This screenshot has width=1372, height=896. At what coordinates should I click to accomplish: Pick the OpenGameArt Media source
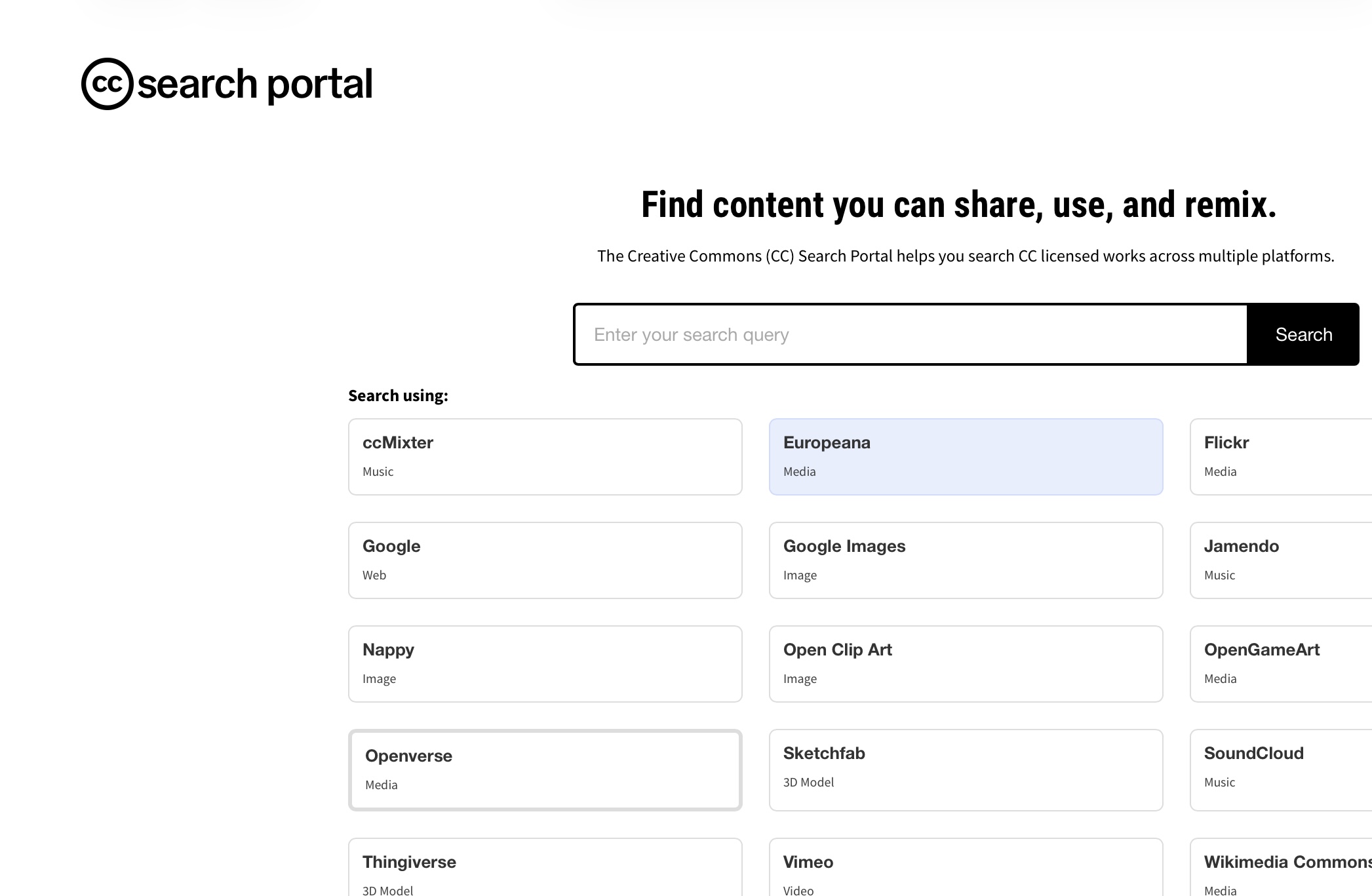coord(1281,664)
